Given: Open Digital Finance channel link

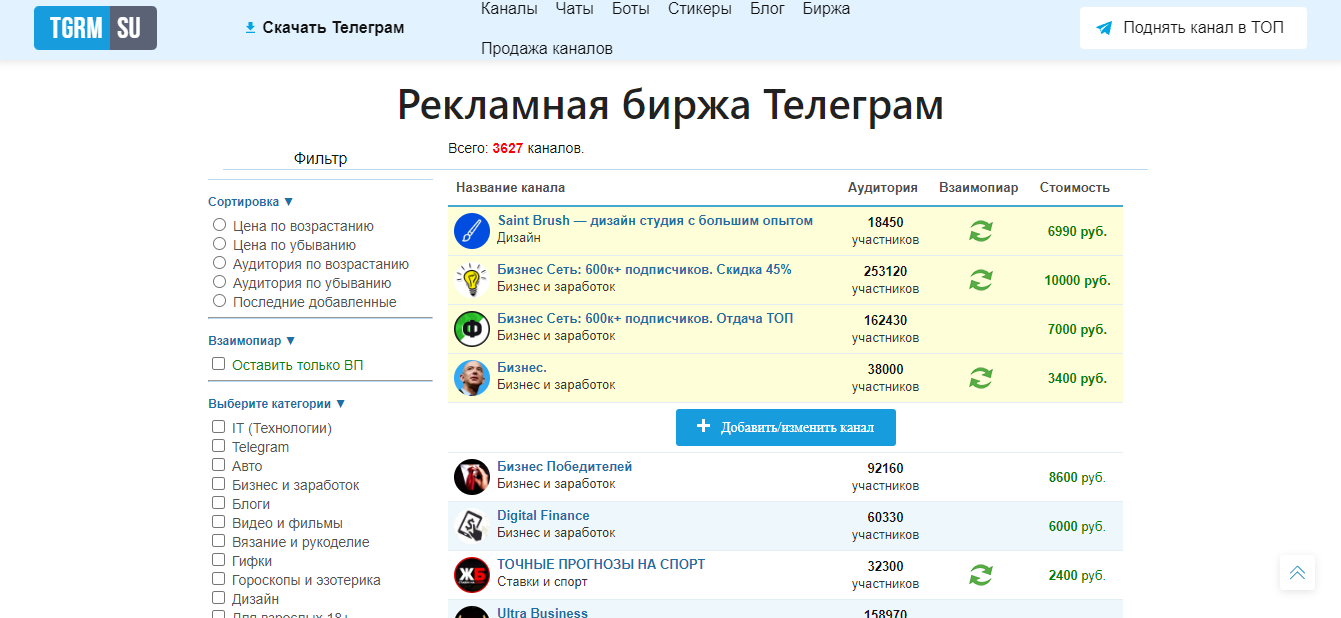Looking at the screenshot, I should 543,516.
